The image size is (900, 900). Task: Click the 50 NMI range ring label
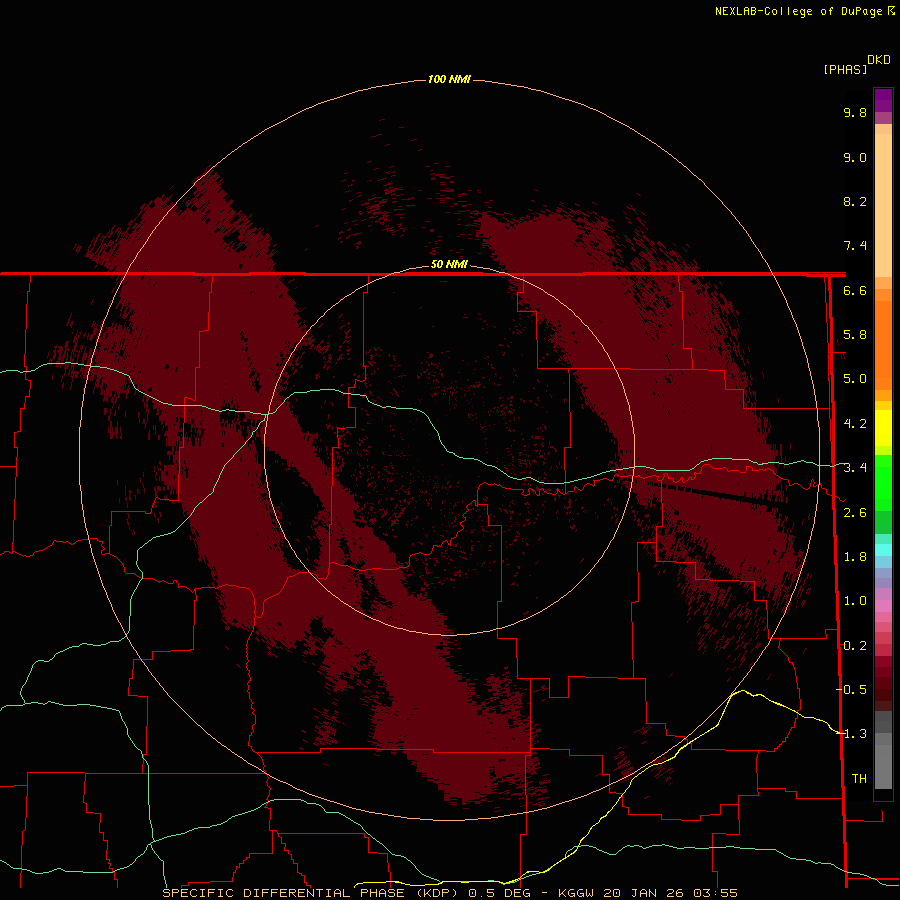pos(449,265)
